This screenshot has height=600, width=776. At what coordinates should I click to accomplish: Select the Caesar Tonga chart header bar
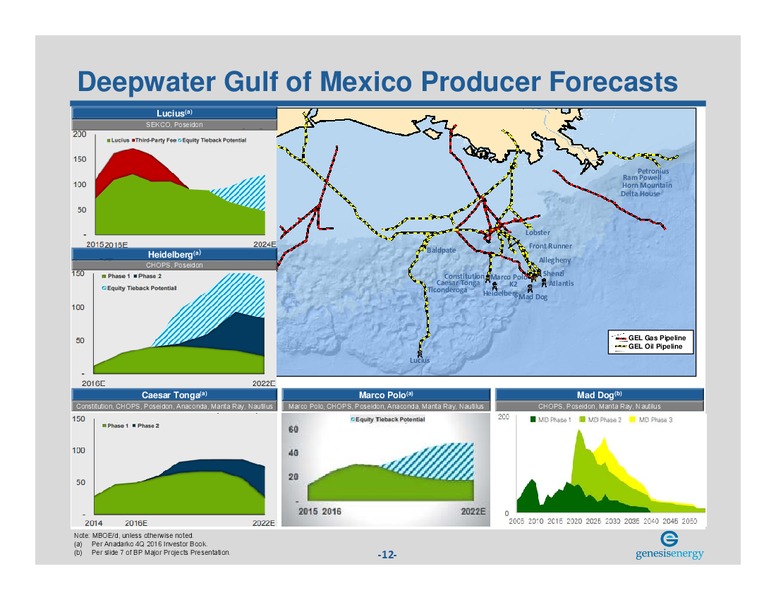click(x=174, y=395)
